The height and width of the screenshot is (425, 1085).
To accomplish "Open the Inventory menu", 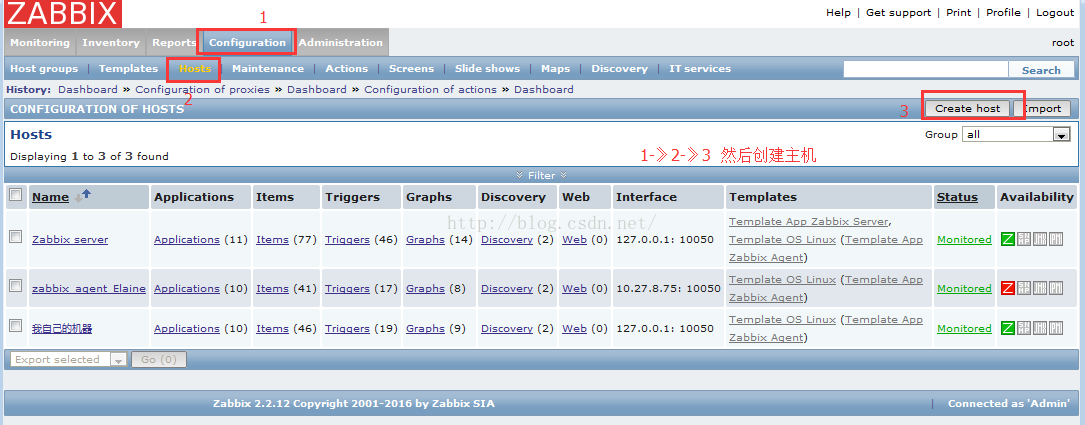I will click(111, 42).
